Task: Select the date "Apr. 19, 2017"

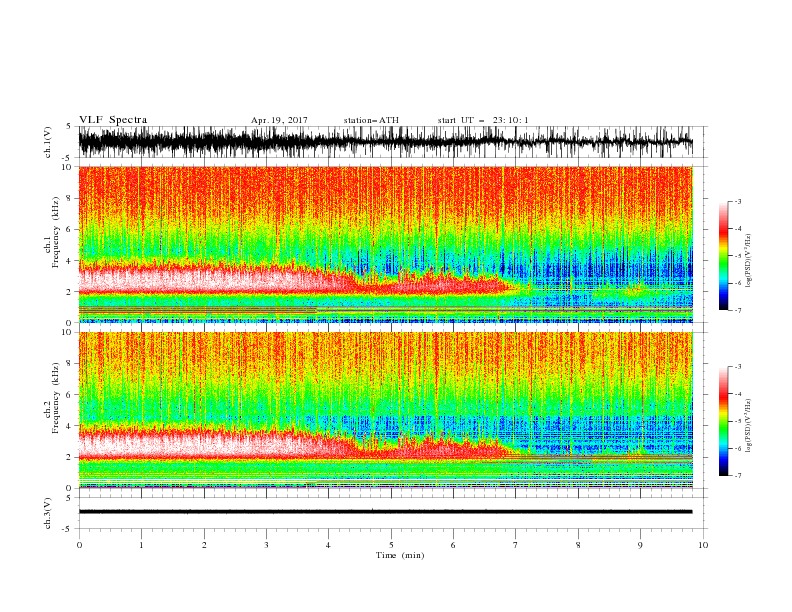Action: tap(279, 120)
